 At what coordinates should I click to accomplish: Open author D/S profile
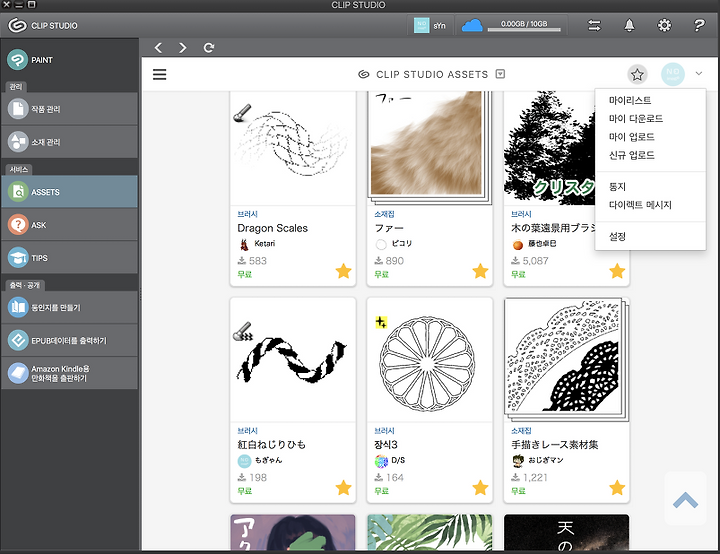point(398,460)
